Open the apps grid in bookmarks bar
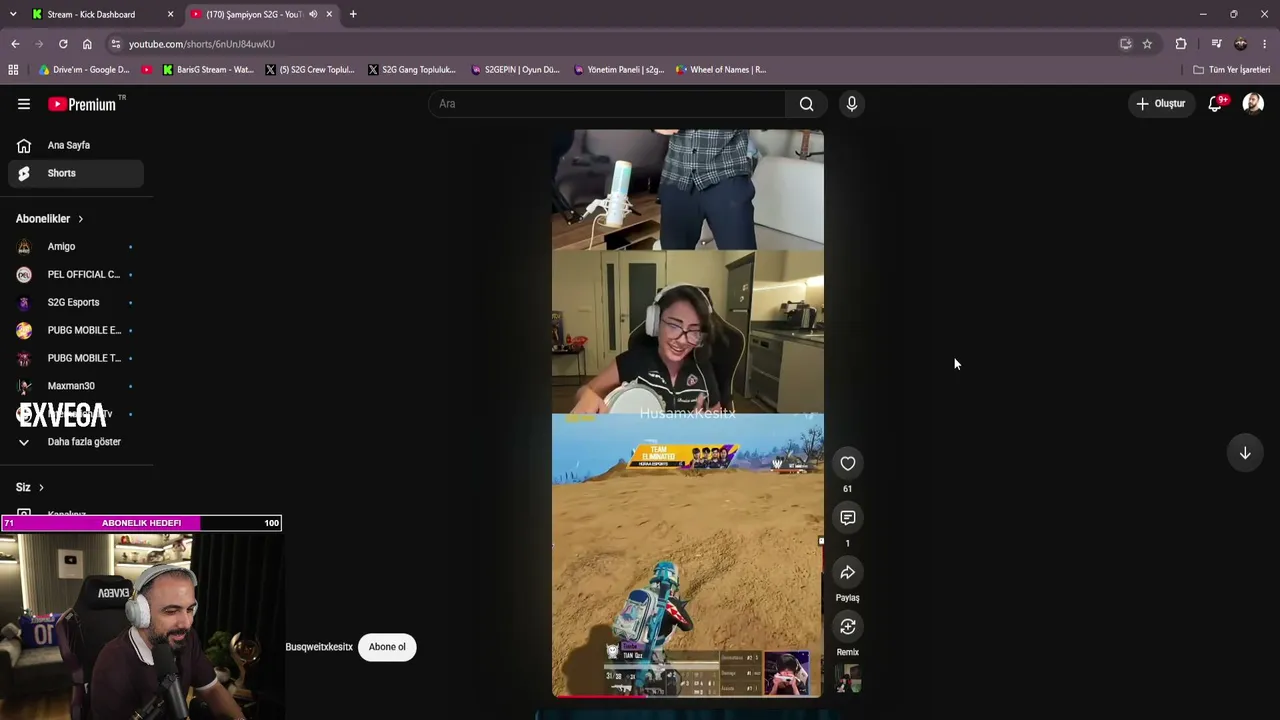 coord(13,70)
